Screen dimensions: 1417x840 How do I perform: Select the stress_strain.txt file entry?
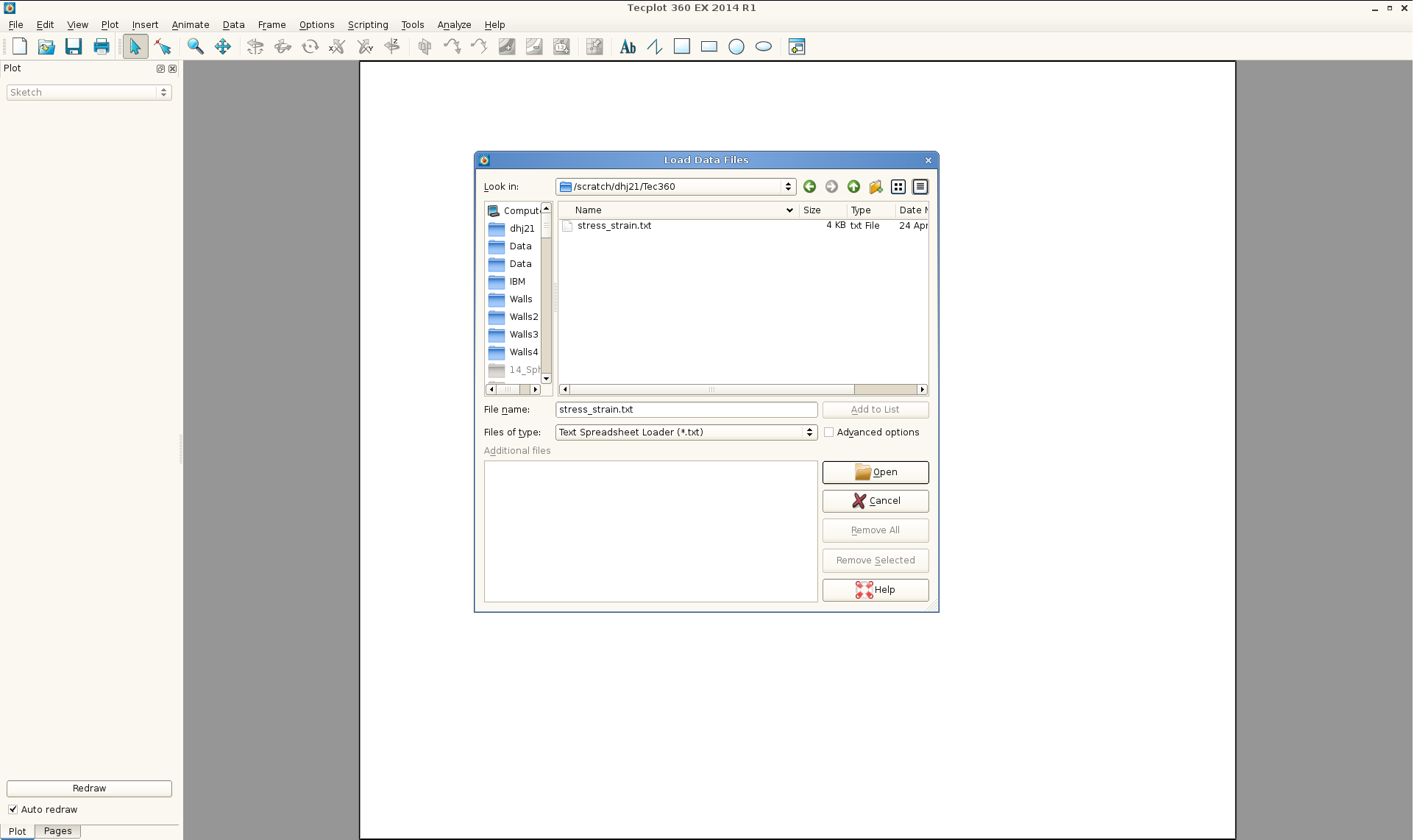(614, 226)
